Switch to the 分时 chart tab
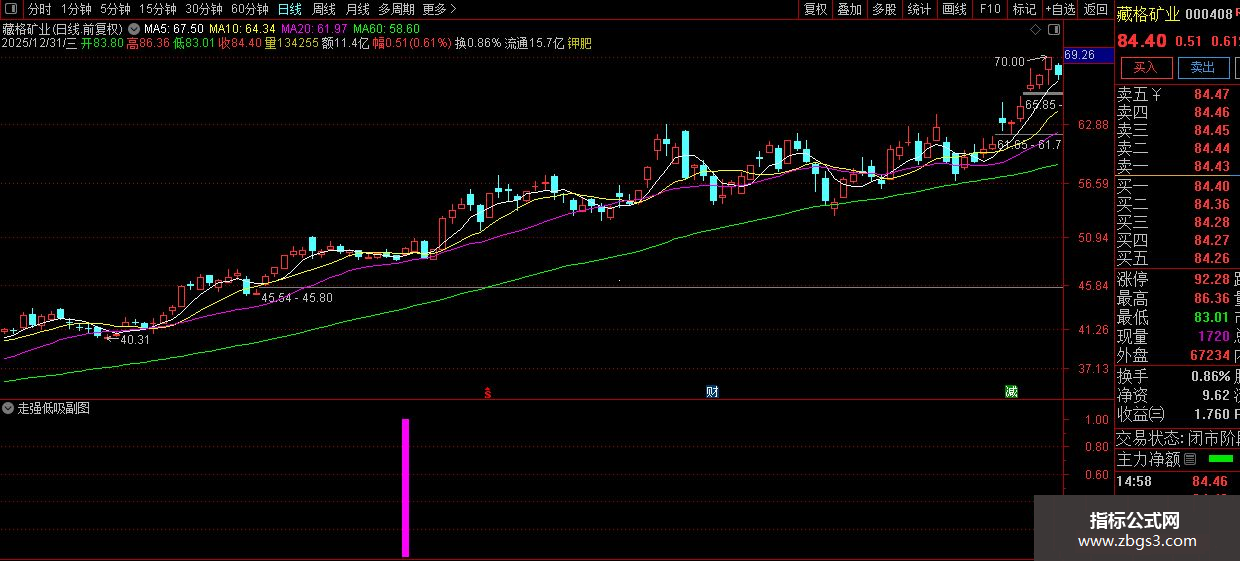The image size is (1240, 561). [39, 9]
